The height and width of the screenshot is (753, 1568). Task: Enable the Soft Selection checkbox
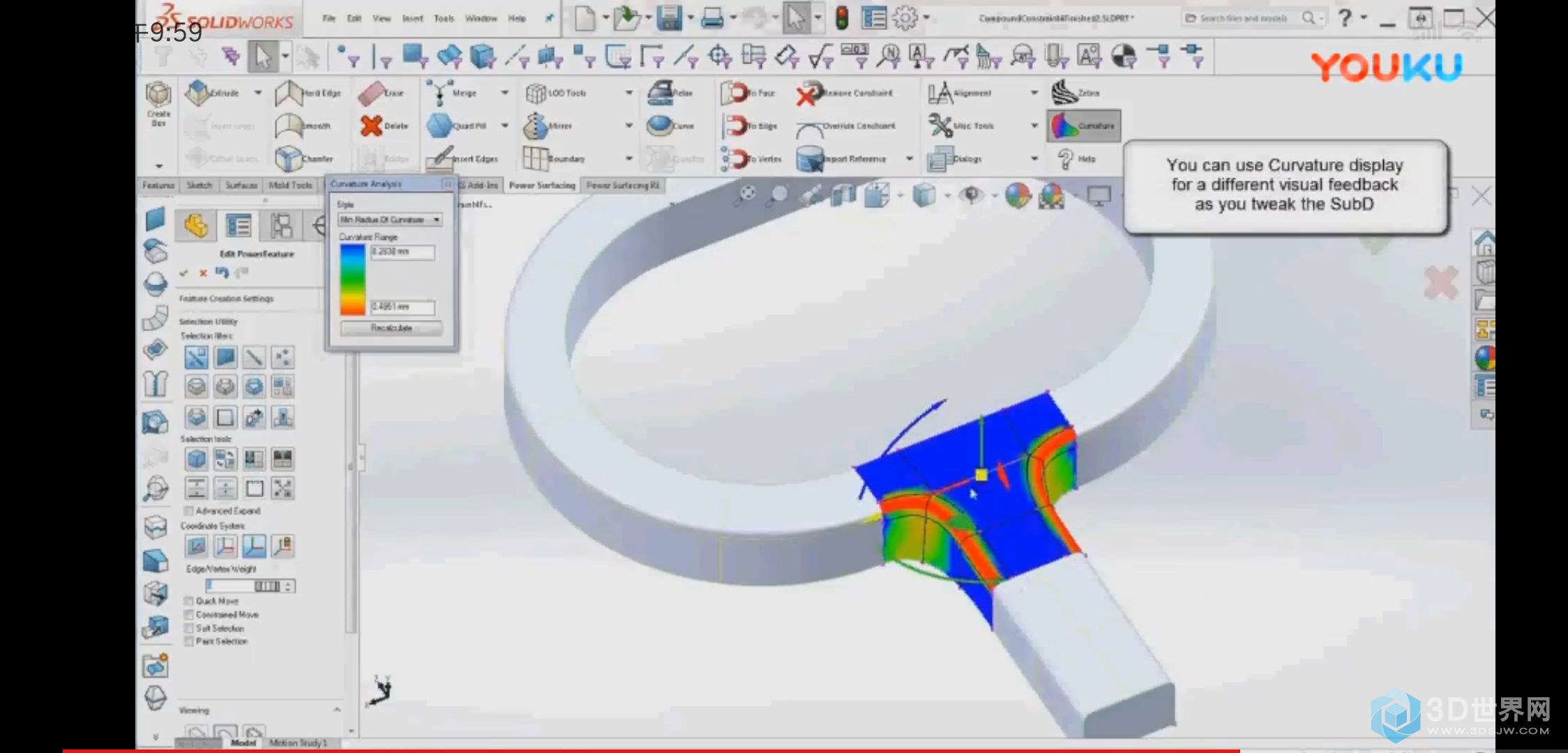tap(188, 628)
